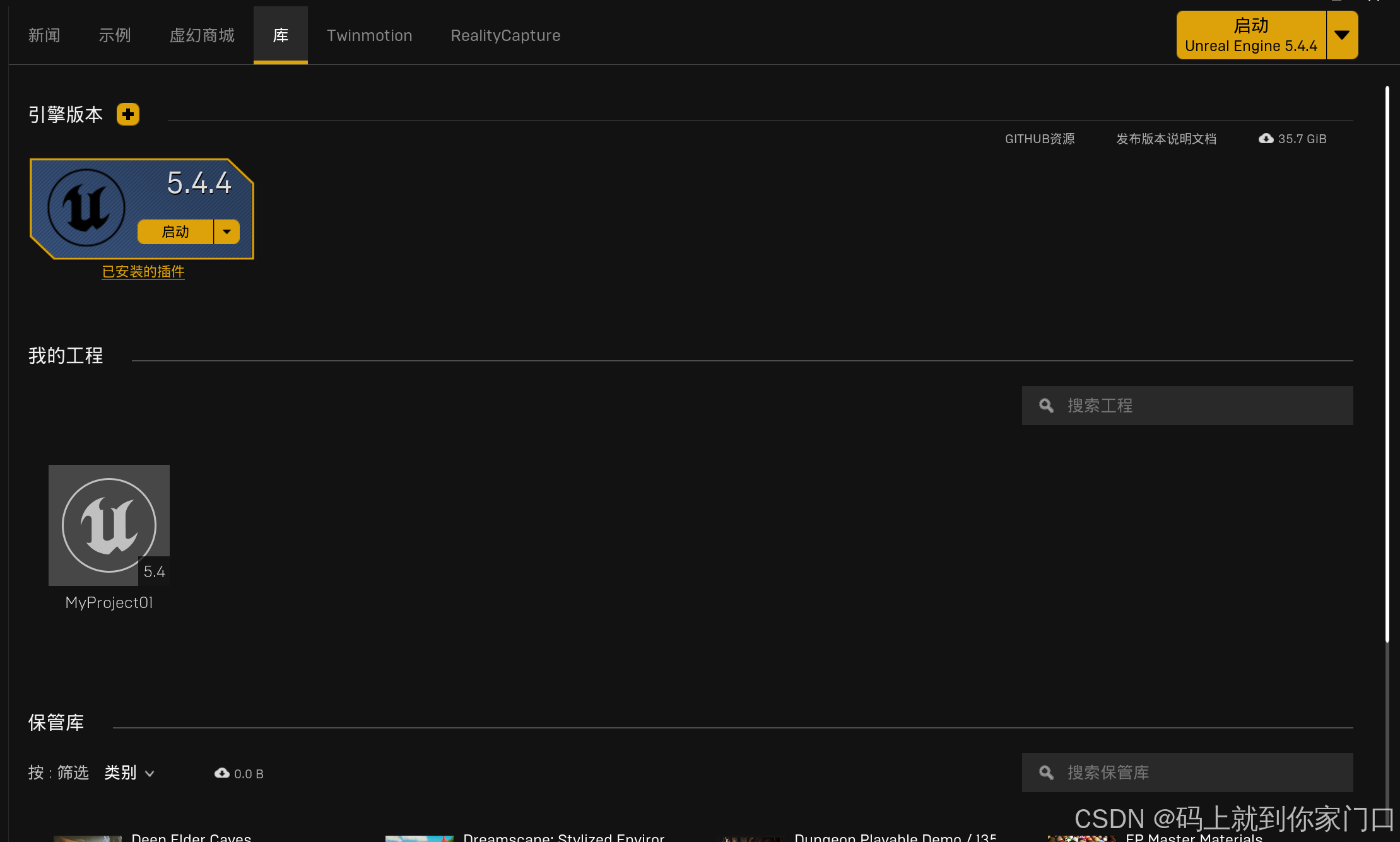Click 启动 on the 5.4.4 engine card

pyautogui.click(x=175, y=231)
